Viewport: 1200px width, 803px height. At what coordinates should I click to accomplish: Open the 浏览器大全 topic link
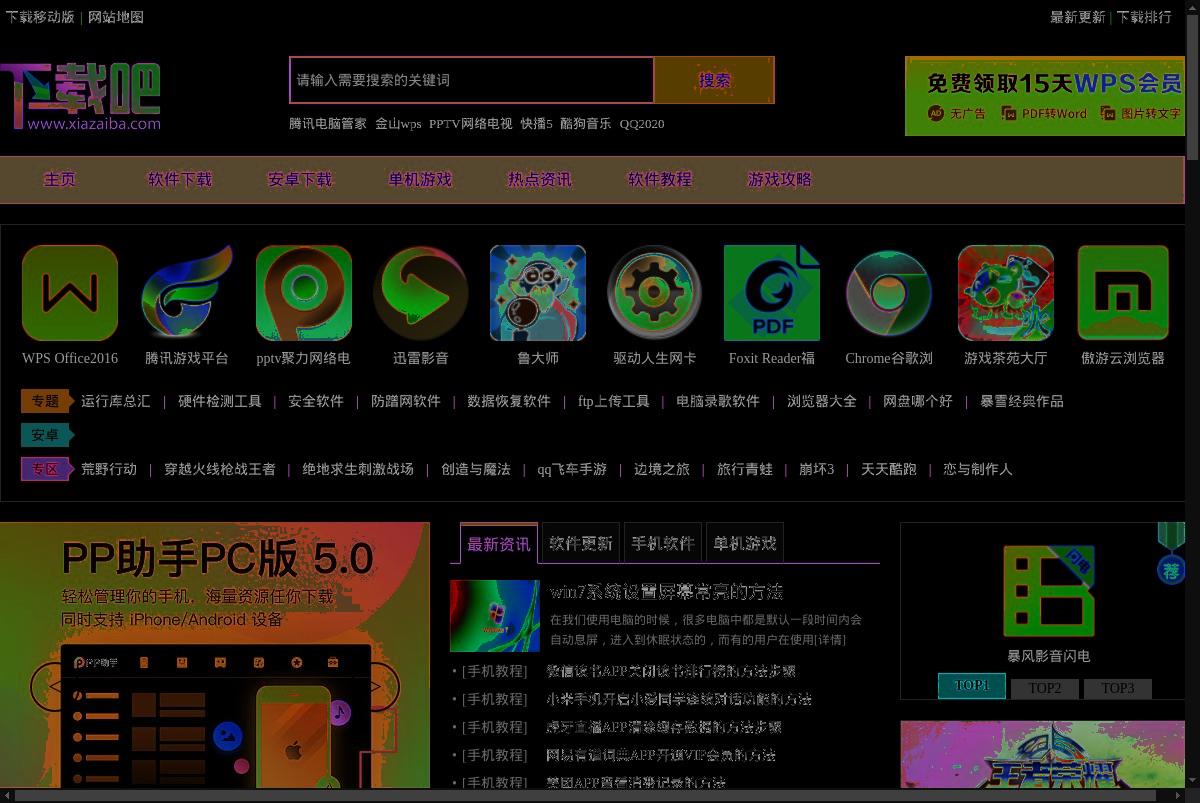pos(822,401)
